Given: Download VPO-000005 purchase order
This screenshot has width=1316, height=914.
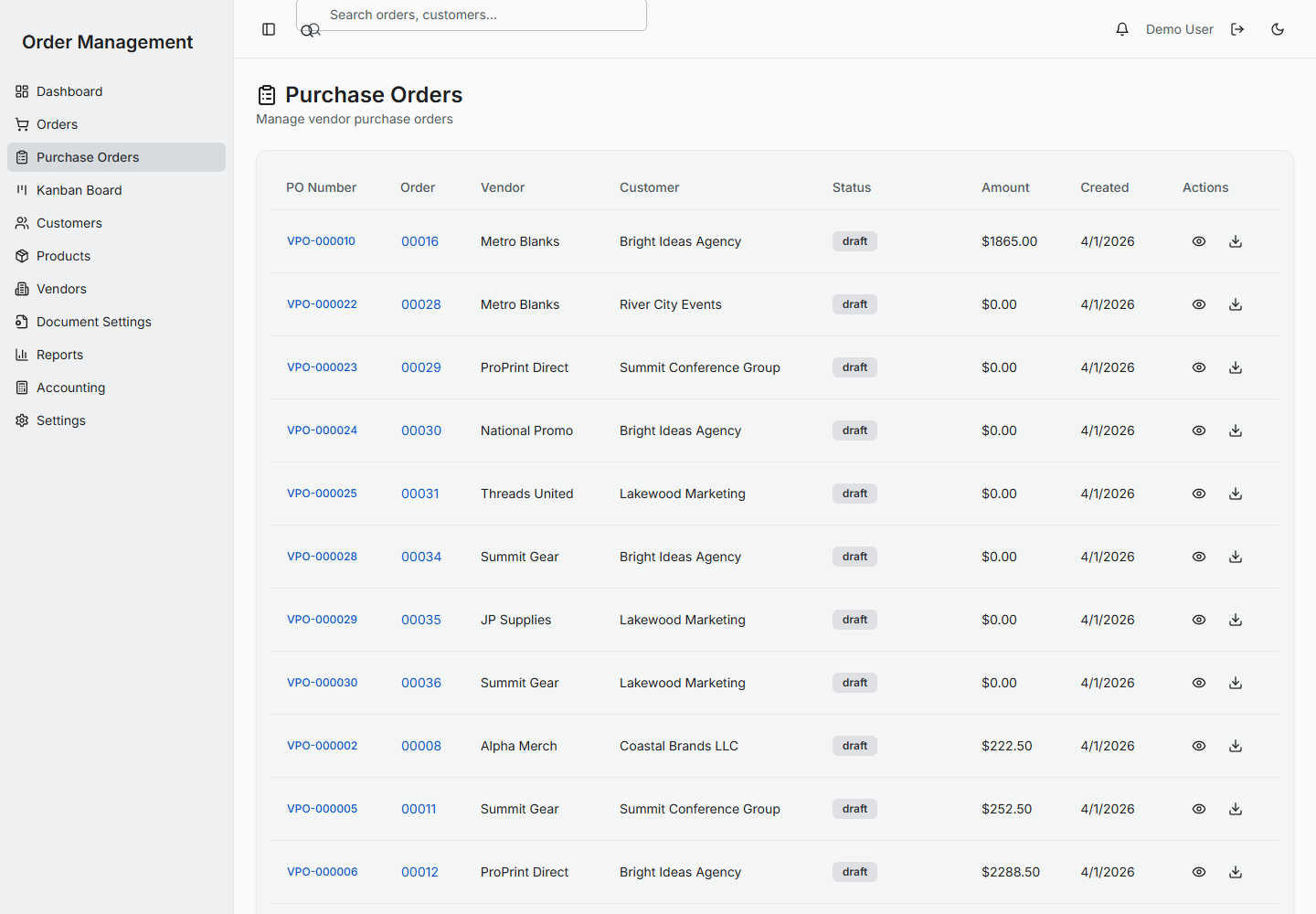Looking at the screenshot, I should click(x=1236, y=809).
